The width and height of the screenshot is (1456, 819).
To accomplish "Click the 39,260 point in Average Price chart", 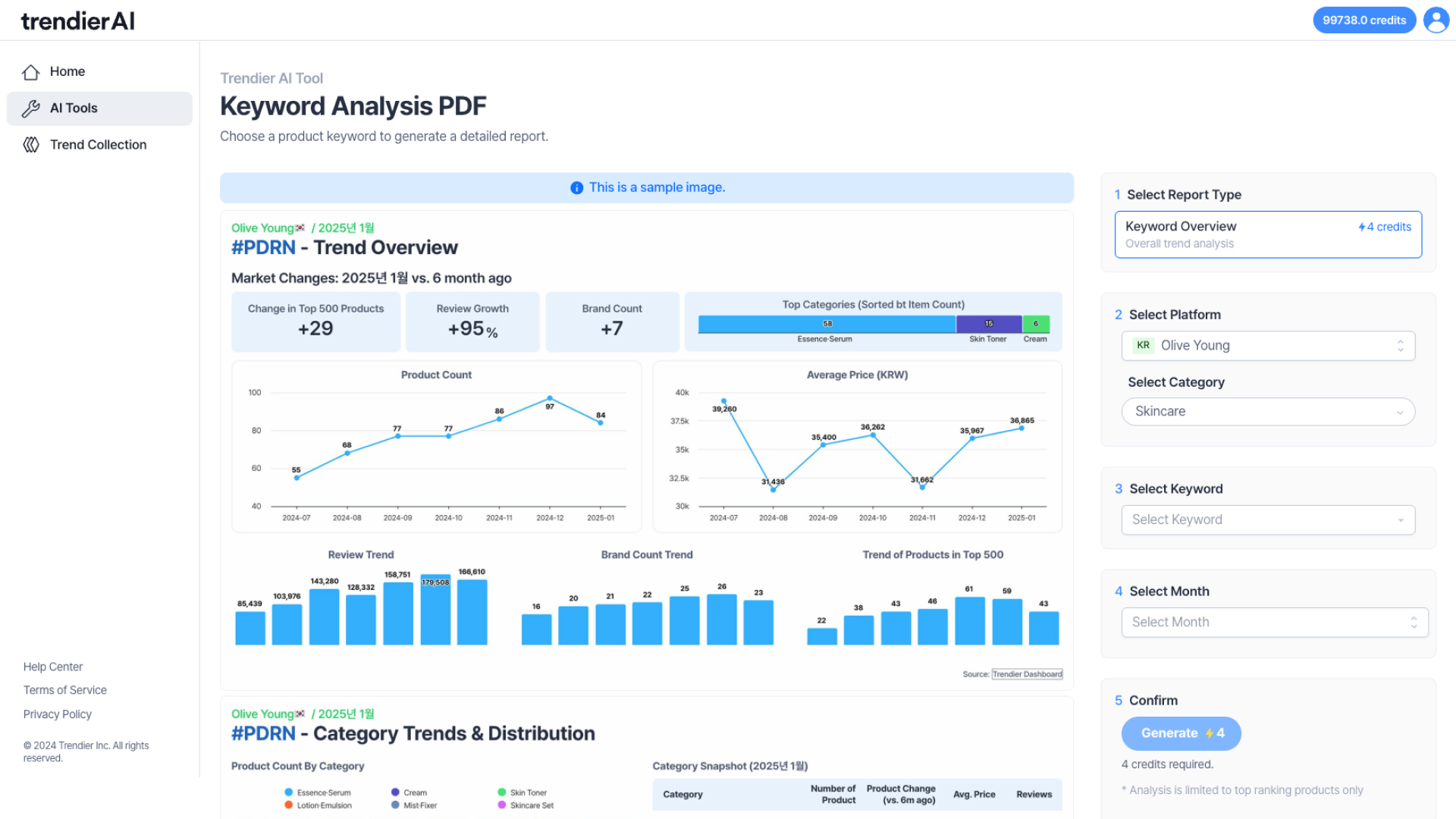I will tap(723, 400).
